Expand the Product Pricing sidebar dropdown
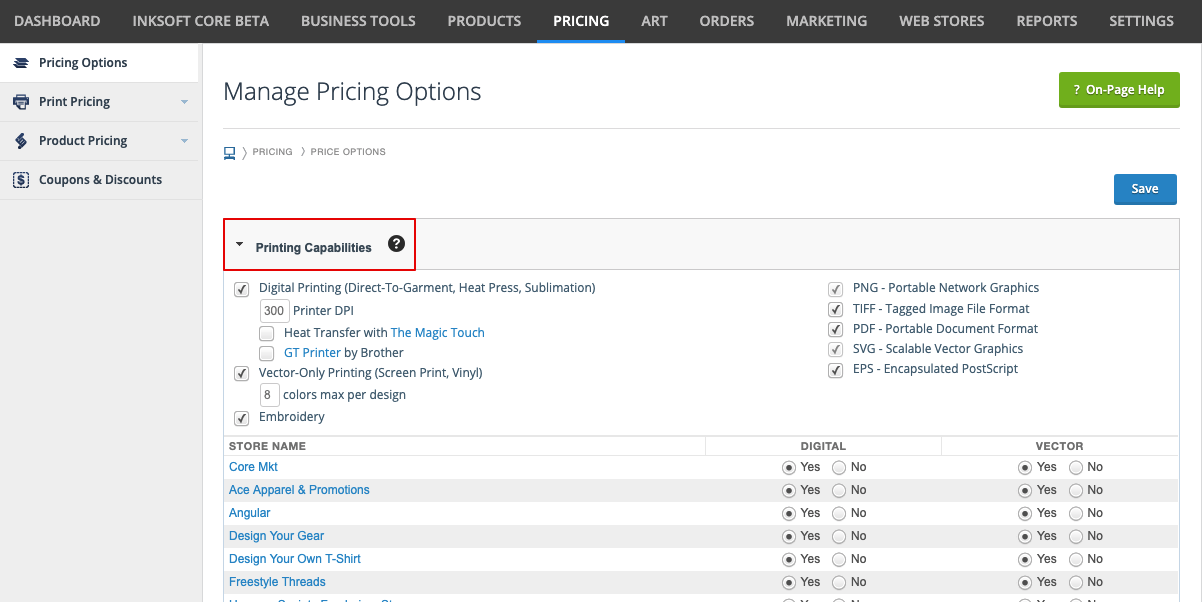This screenshot has height=602, width=1202. coord(183,140)
